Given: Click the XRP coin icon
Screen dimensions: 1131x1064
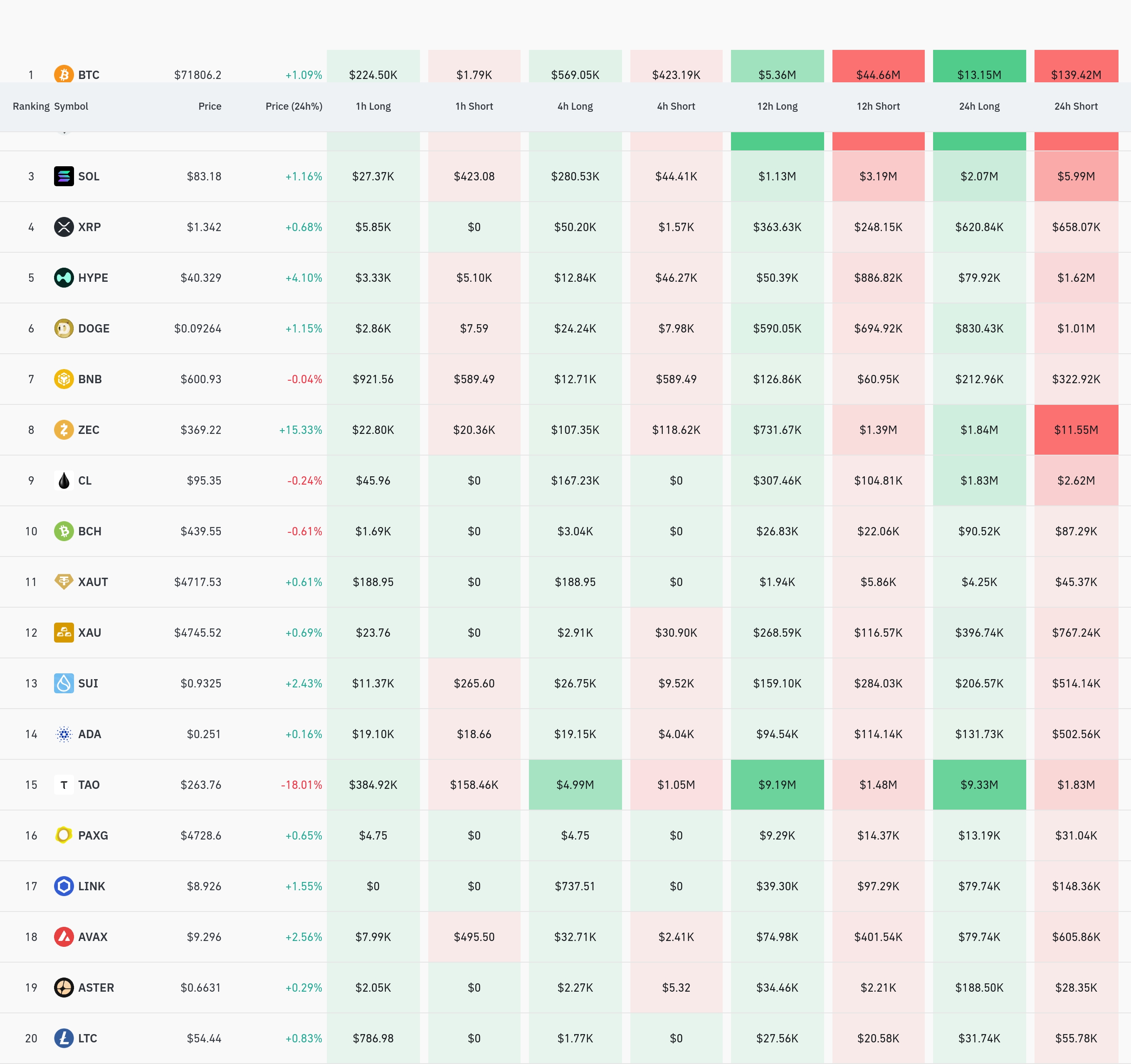Looking at the screenshot, I should pyautogui.click(x=64, y=227).
